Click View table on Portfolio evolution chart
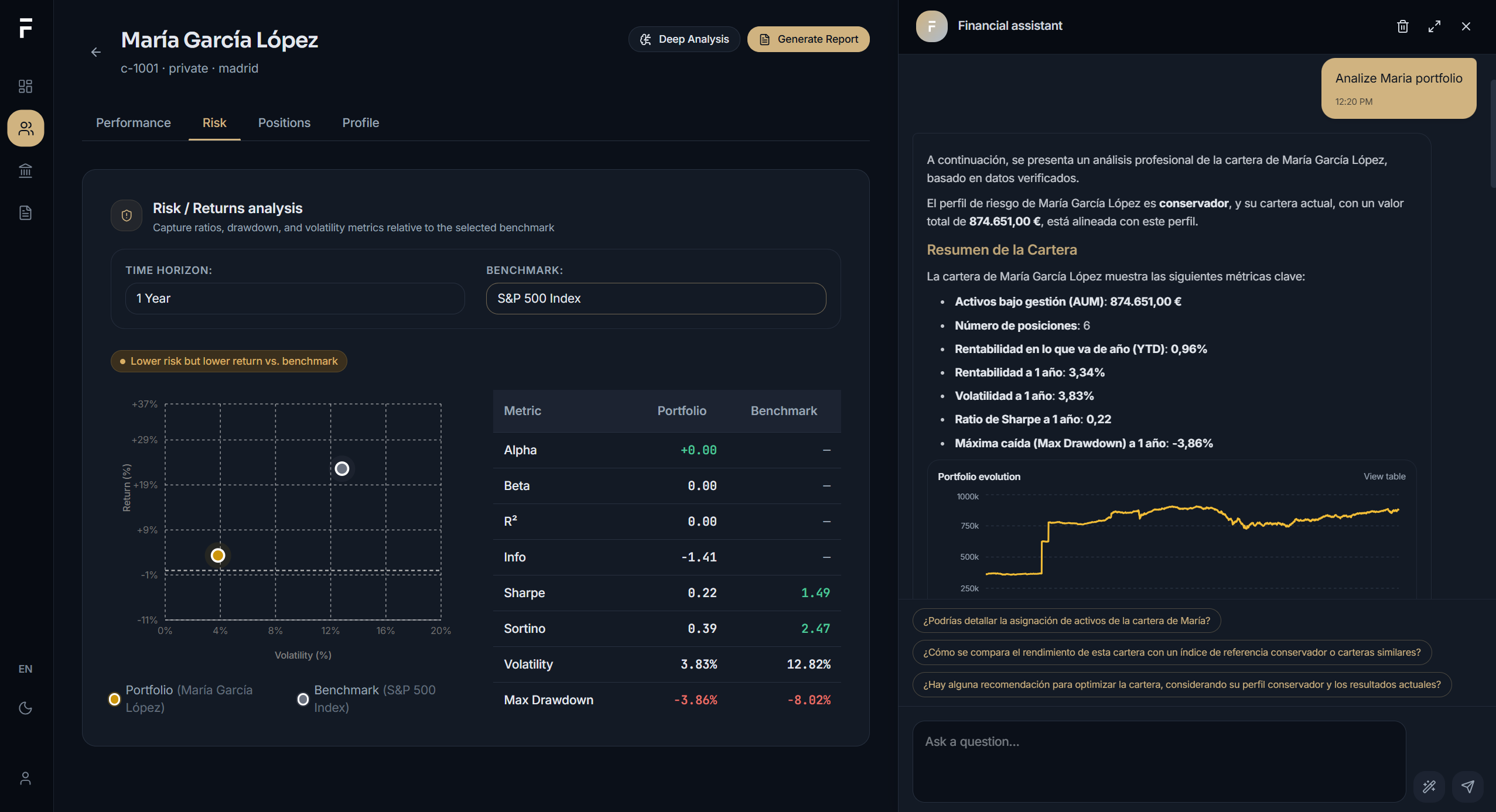Viewport: 1496px width, 812px height. (1384, 477)
